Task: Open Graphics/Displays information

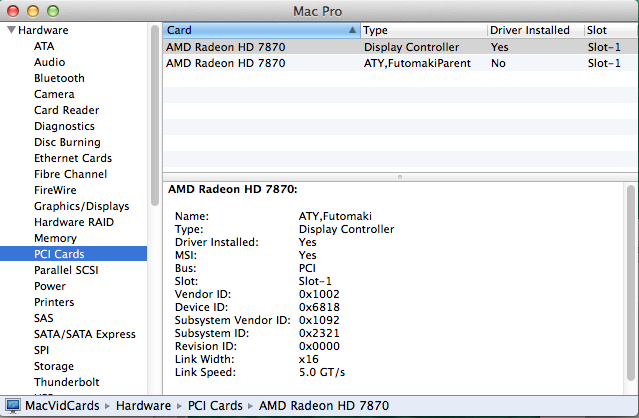Action: point(82,206)
